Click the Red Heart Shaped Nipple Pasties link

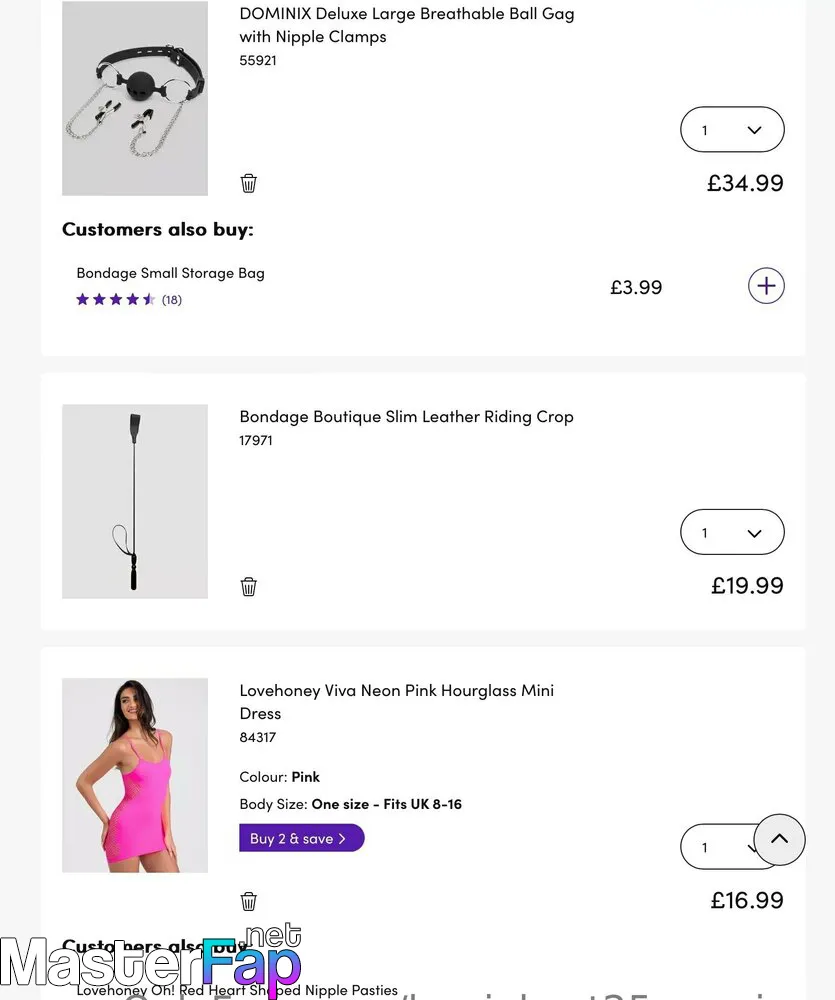point(237,990)
